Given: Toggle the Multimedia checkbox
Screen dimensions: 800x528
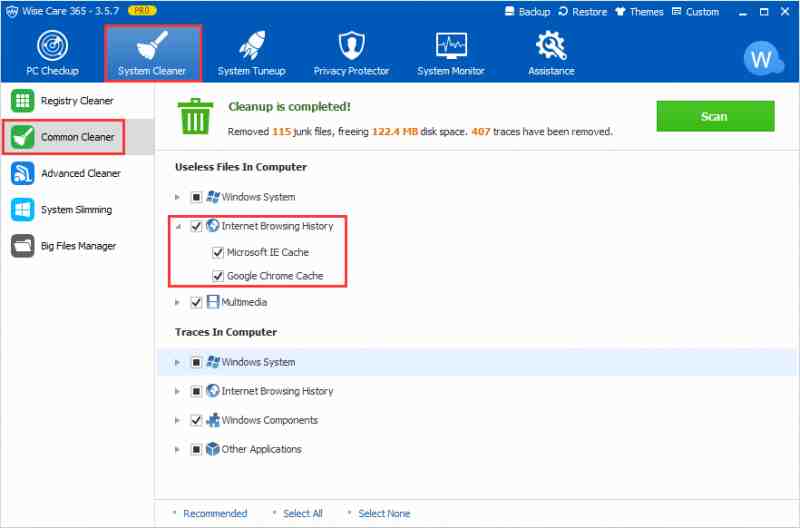Looking at the screenshot, I should tap(196, 302).
